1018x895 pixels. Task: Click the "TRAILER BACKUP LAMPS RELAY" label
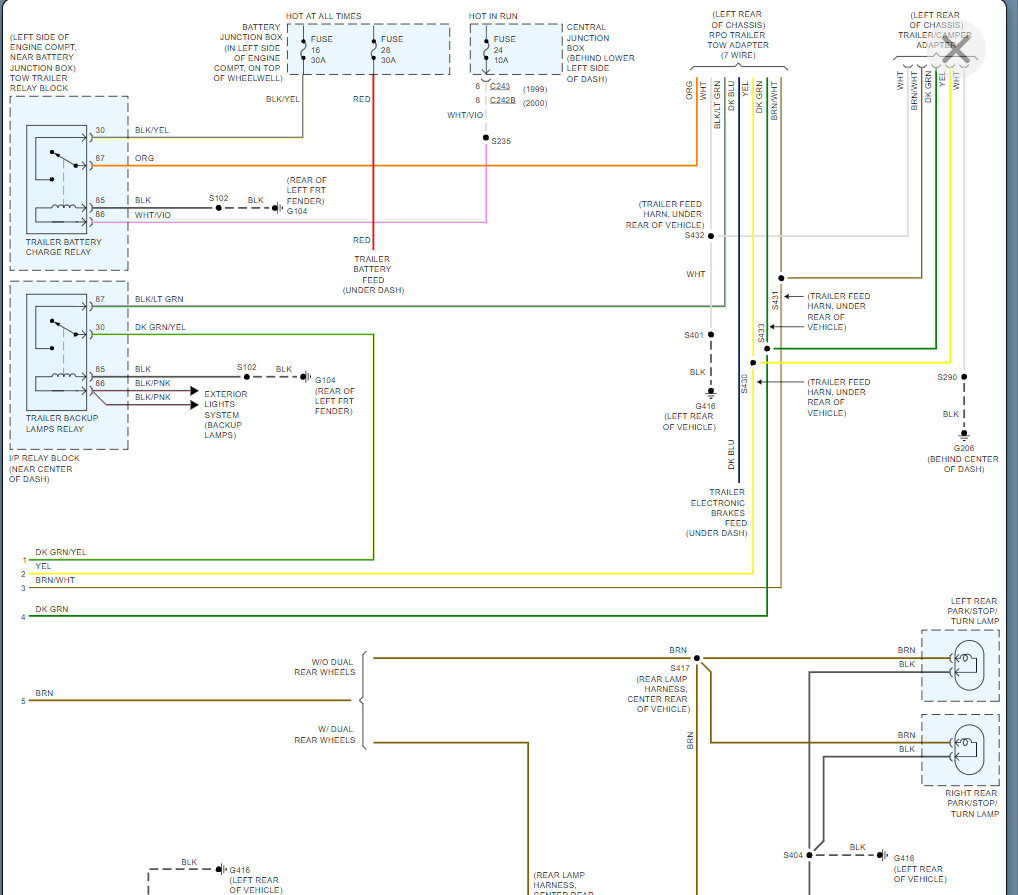click(62, 423)
